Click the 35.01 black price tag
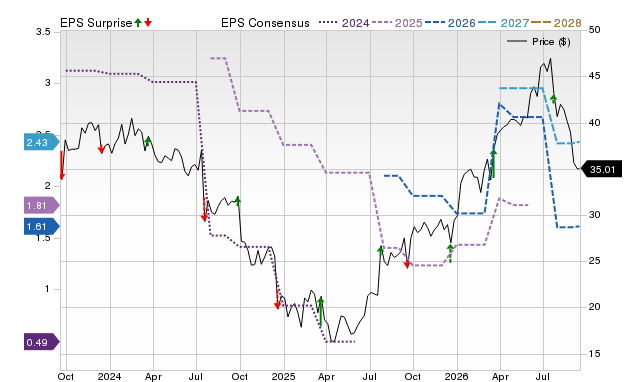640x382 pixels. [601, 169]
